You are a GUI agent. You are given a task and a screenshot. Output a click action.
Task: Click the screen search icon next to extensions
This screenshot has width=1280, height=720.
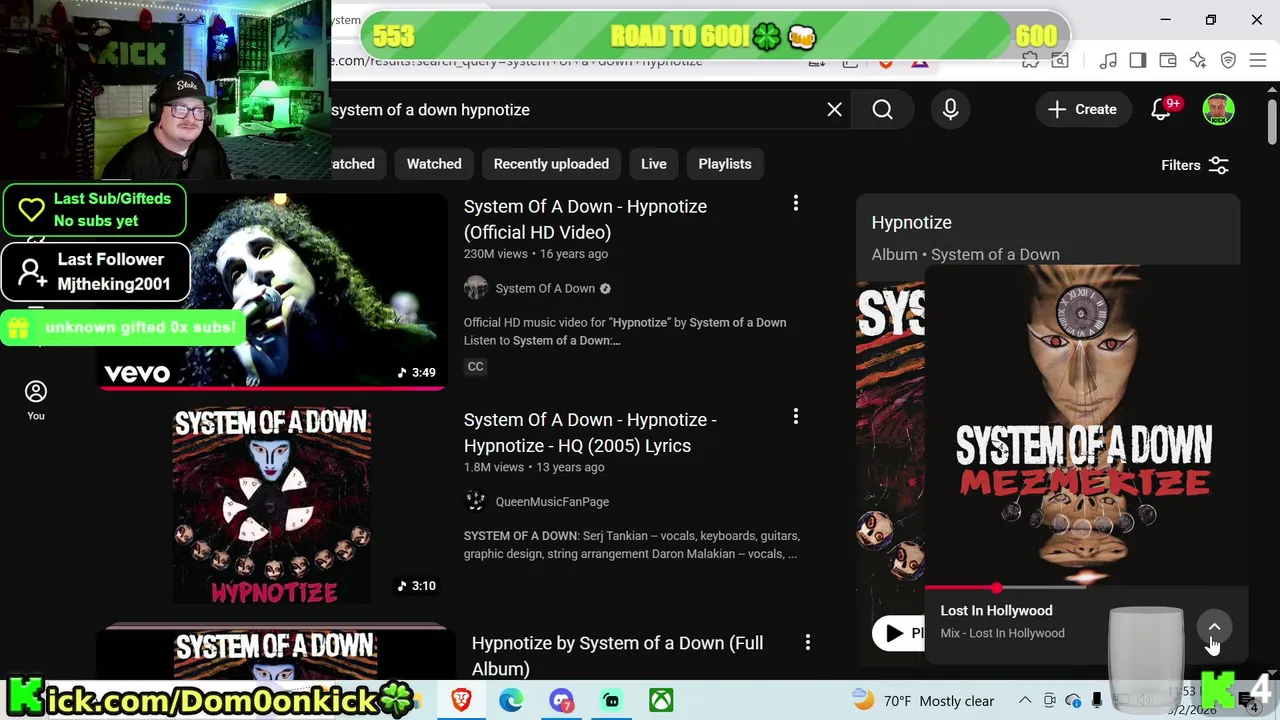coord(1058,61)
